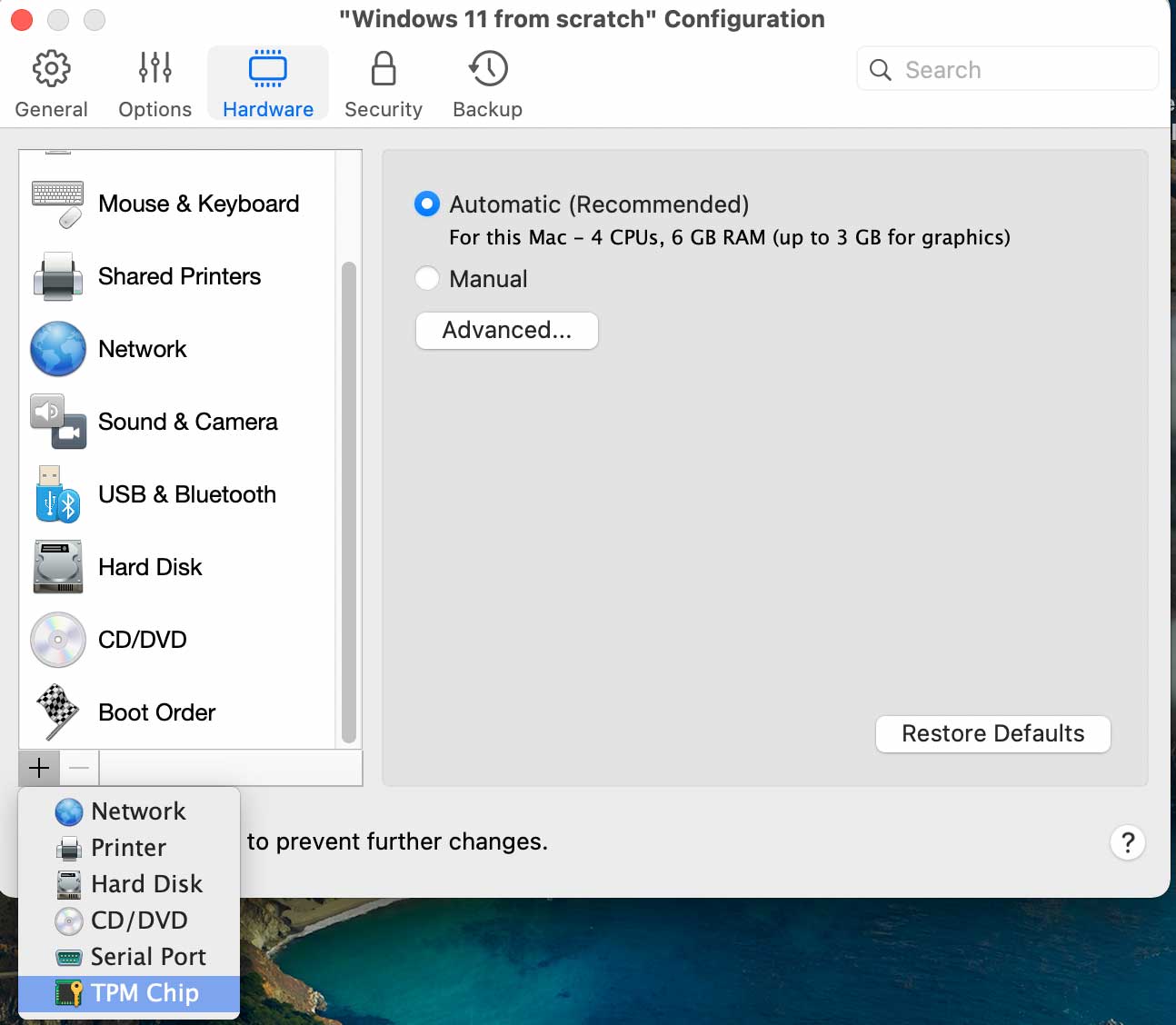Select the Mouse & Keyboard hardware icon

point(57,204)
